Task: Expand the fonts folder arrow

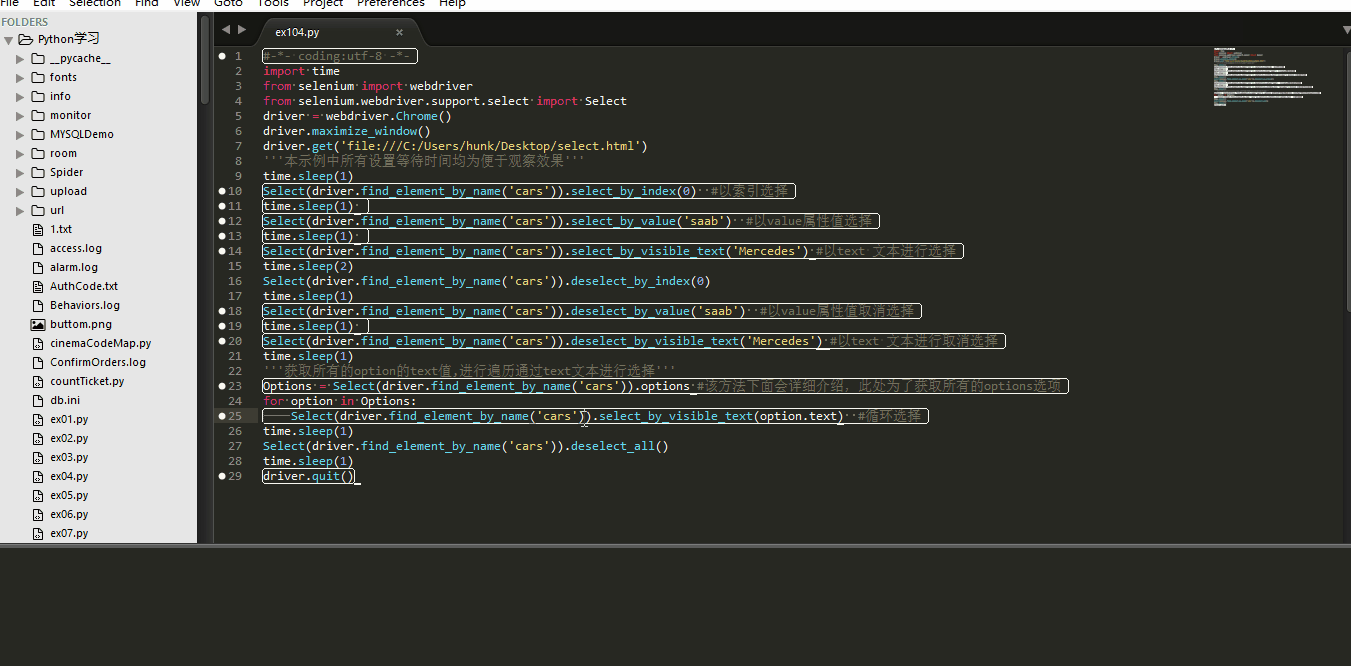Action: click(20, 77)
